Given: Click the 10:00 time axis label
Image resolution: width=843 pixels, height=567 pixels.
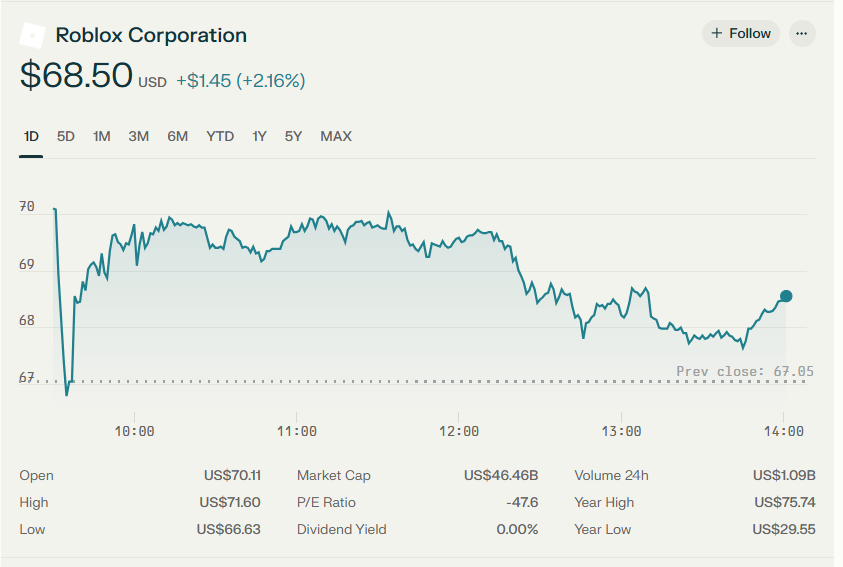Looking at the screenshot, I should 134,432.
